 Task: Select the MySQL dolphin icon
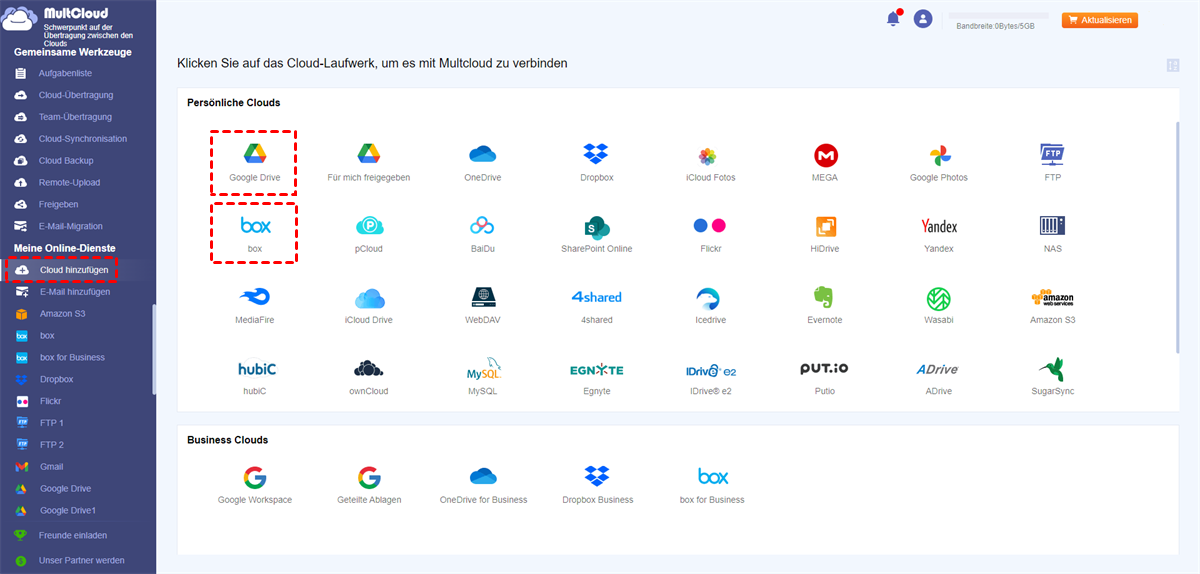(483, 369)
